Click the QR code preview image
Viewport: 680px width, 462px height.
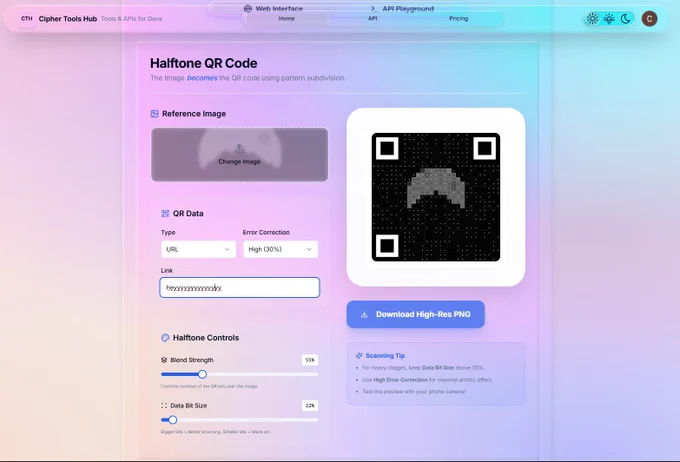coord(436,197)
